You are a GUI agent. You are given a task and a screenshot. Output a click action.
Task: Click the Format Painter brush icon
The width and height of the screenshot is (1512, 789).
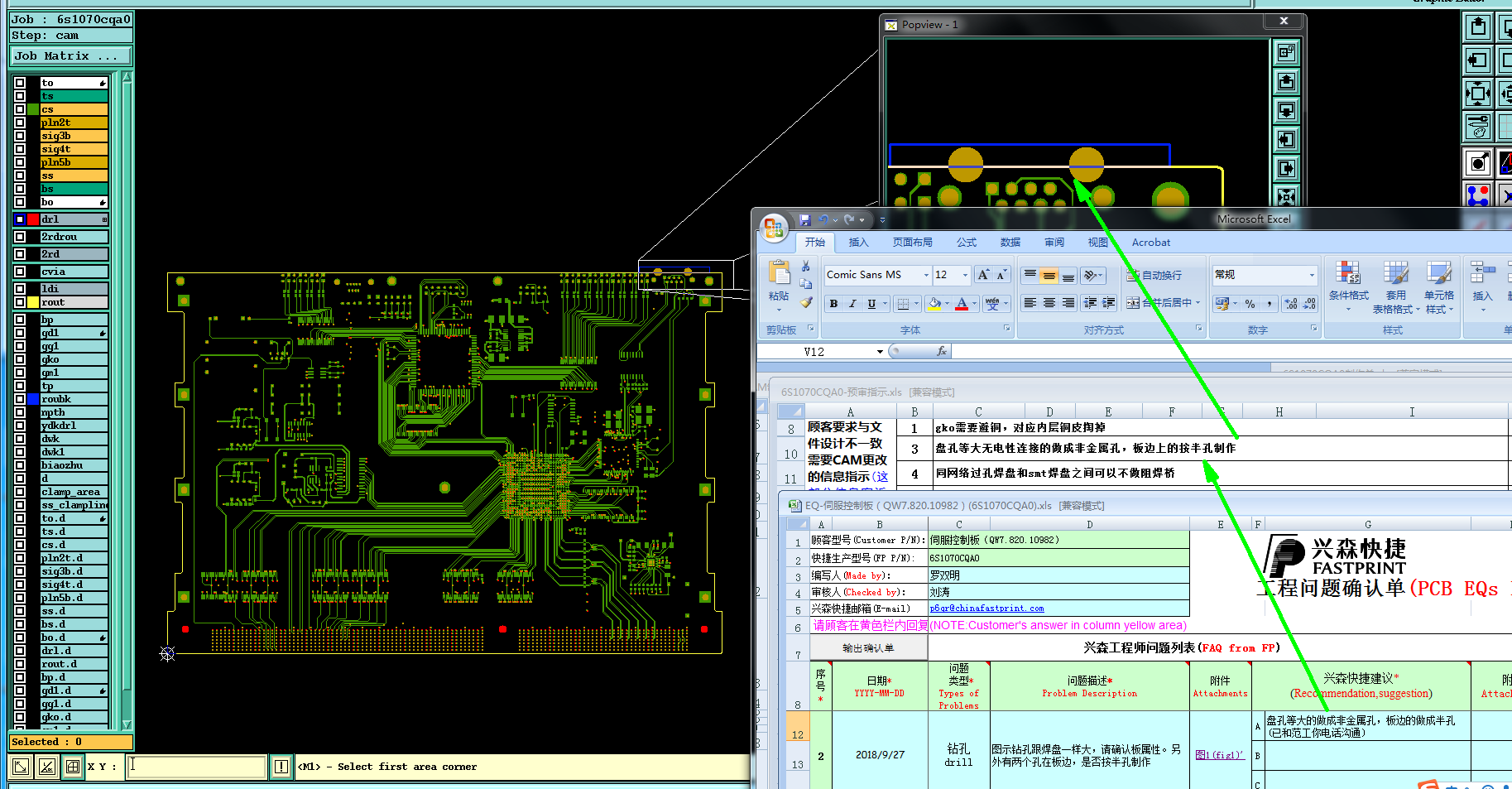[806, 303]
